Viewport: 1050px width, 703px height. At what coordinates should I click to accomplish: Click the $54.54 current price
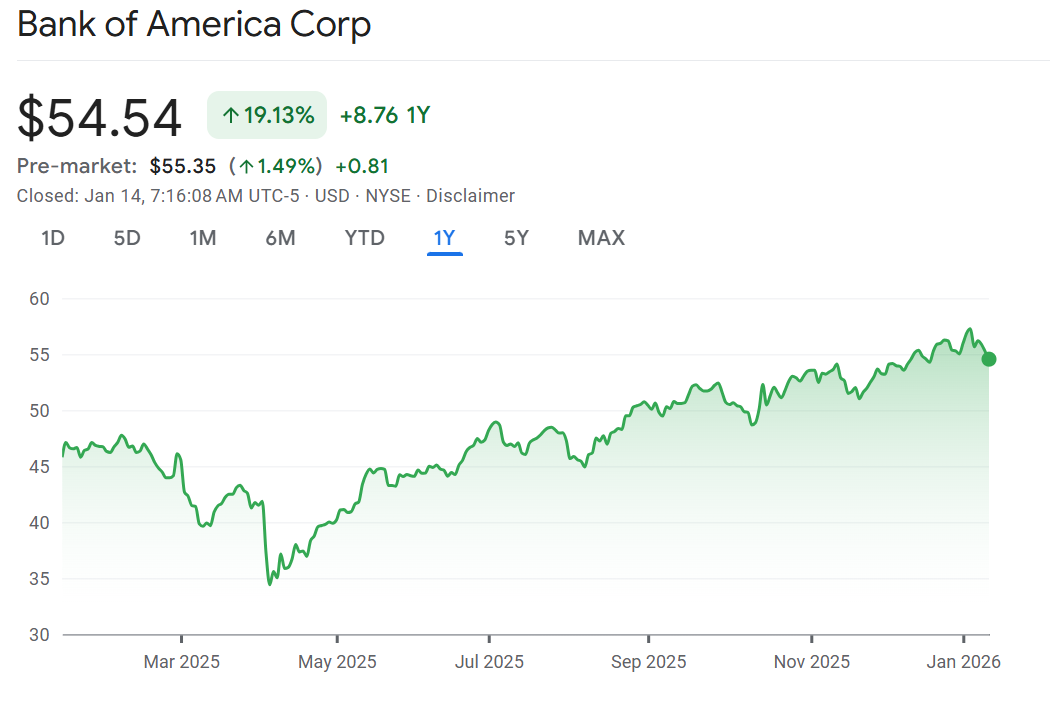click(100, 117)
